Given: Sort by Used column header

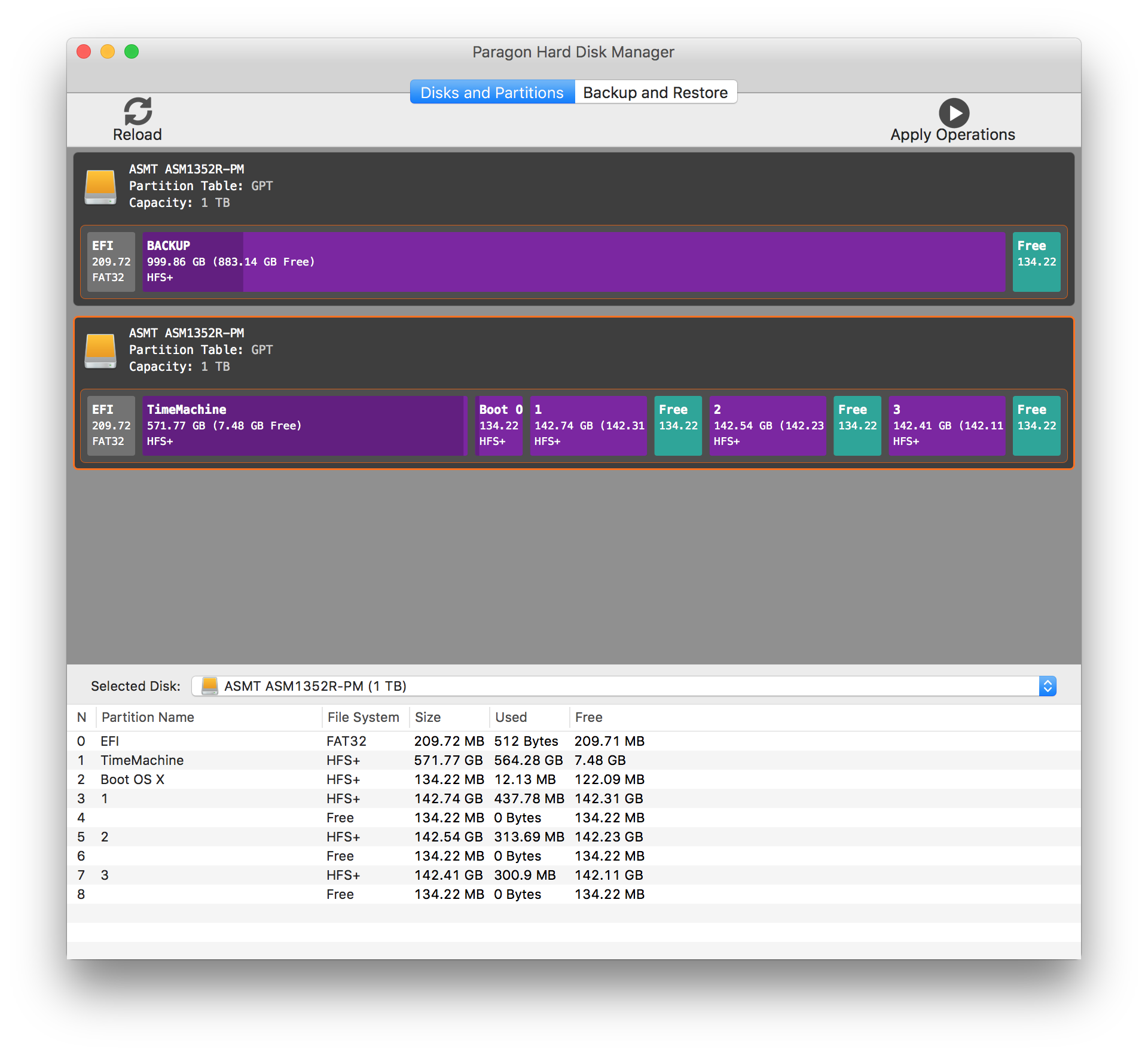Looking at the screenshot, I should (530, 717).
